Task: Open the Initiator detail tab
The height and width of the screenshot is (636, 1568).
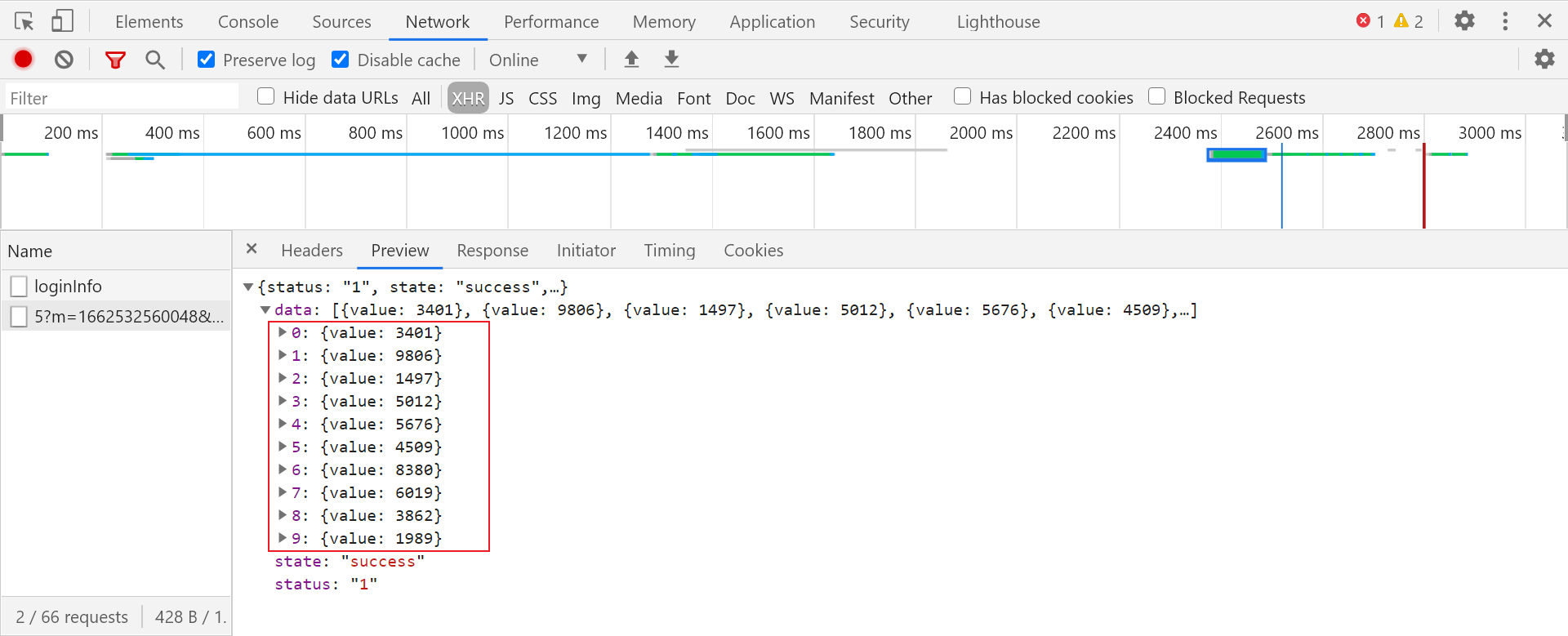Action: tap(586, 251)
